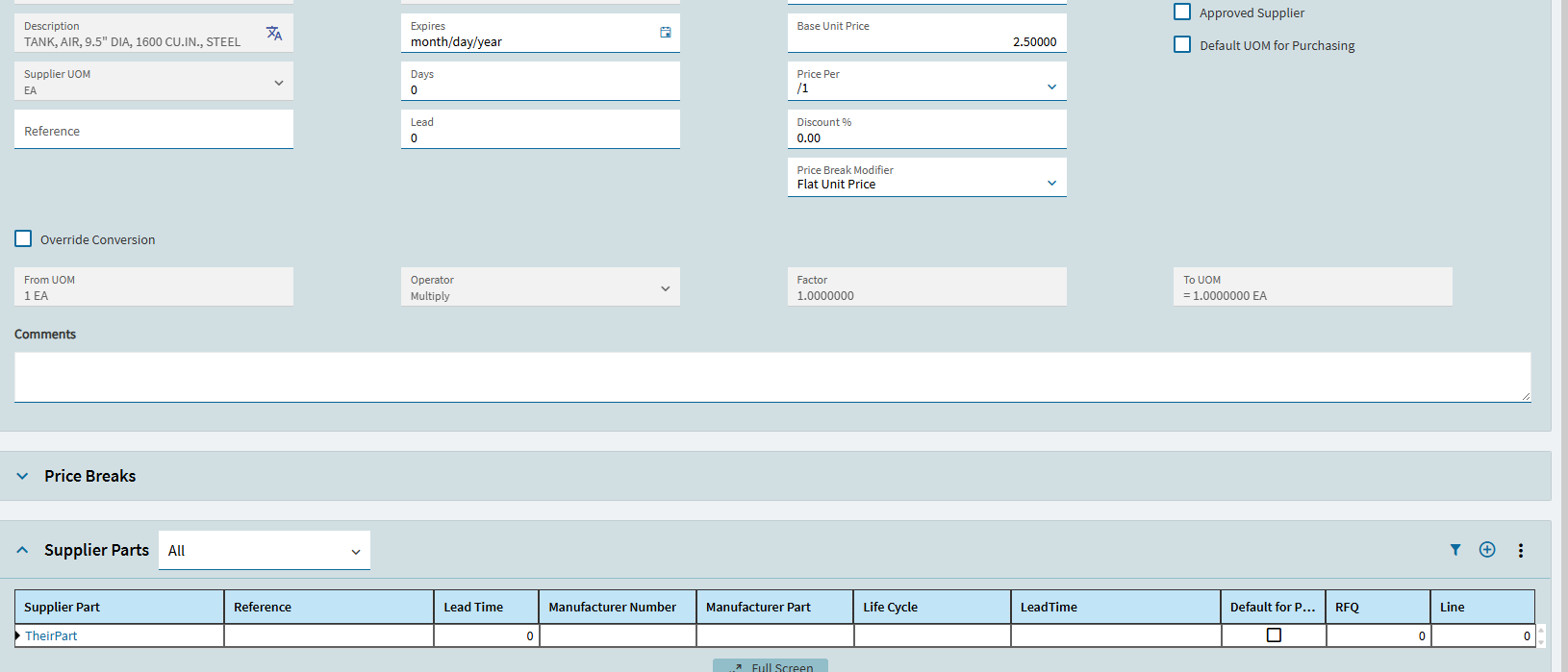Screen dimensions: 1568x672
Task: Add a new supplier part with the plus icon
Action: (x=1487, y=550)
